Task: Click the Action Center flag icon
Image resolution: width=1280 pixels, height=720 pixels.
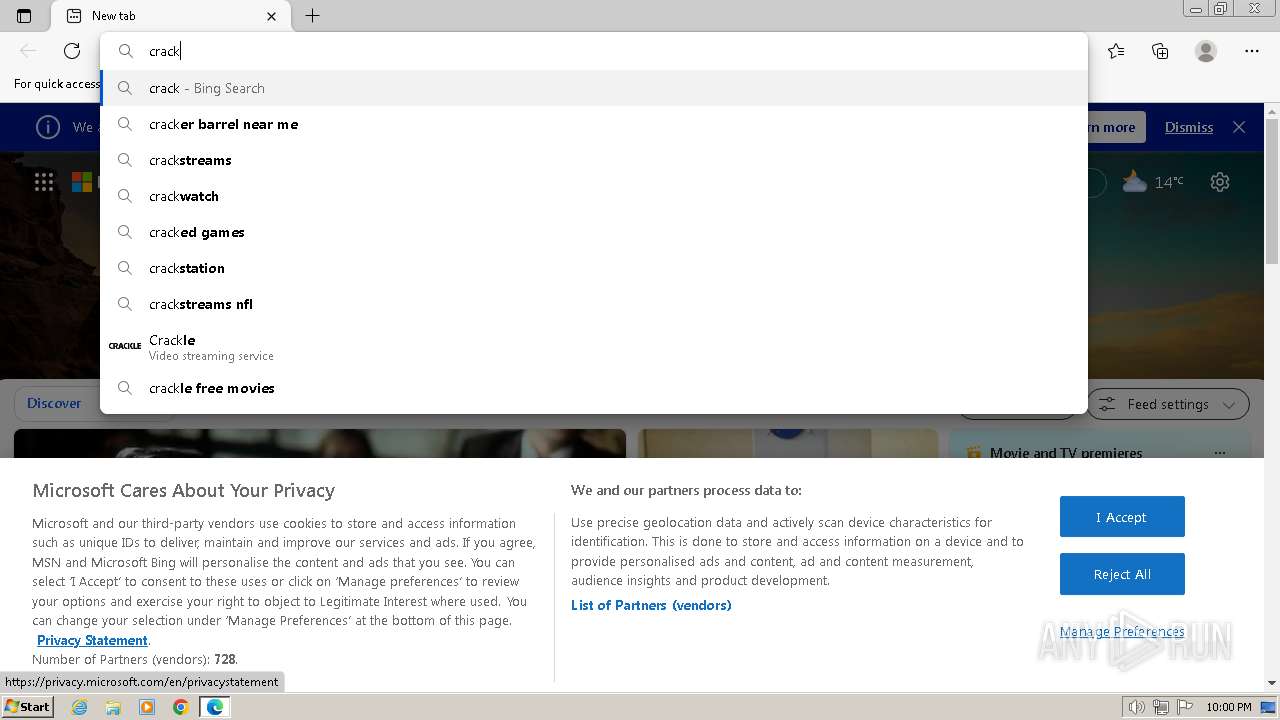Action: coord(1183,707)
